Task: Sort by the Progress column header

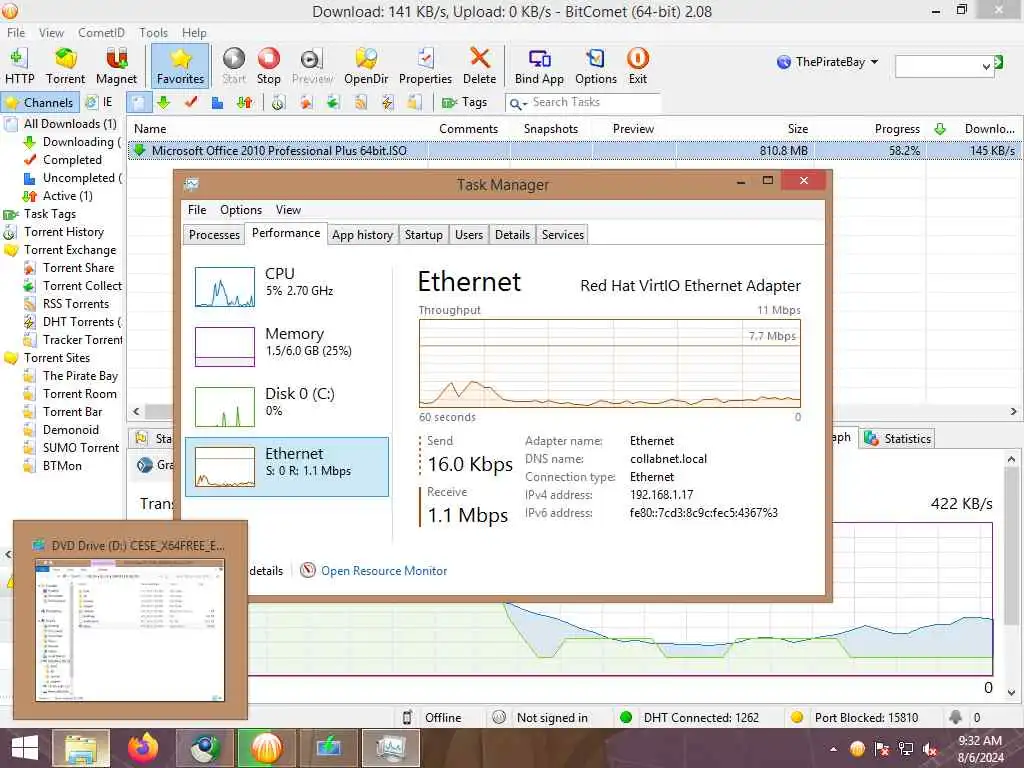Action: (897, 129)
